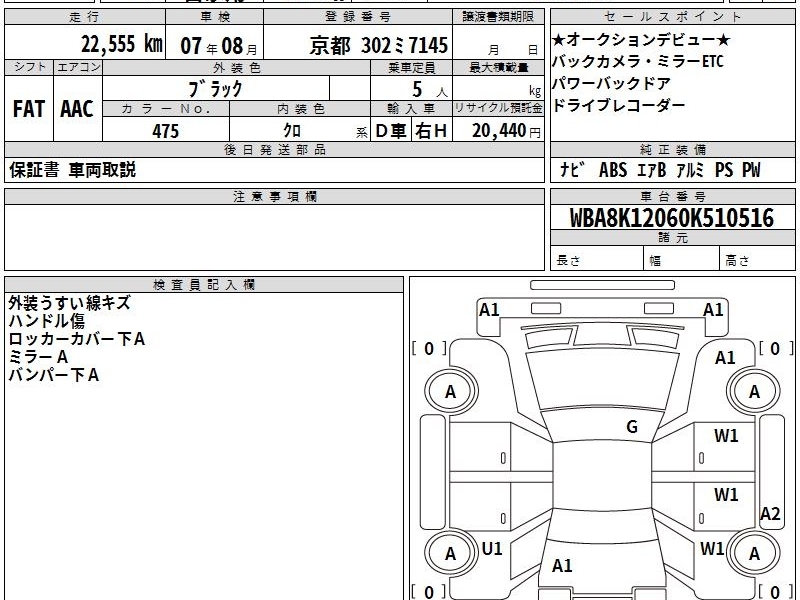Click the シフト header cell

[29, 67]
